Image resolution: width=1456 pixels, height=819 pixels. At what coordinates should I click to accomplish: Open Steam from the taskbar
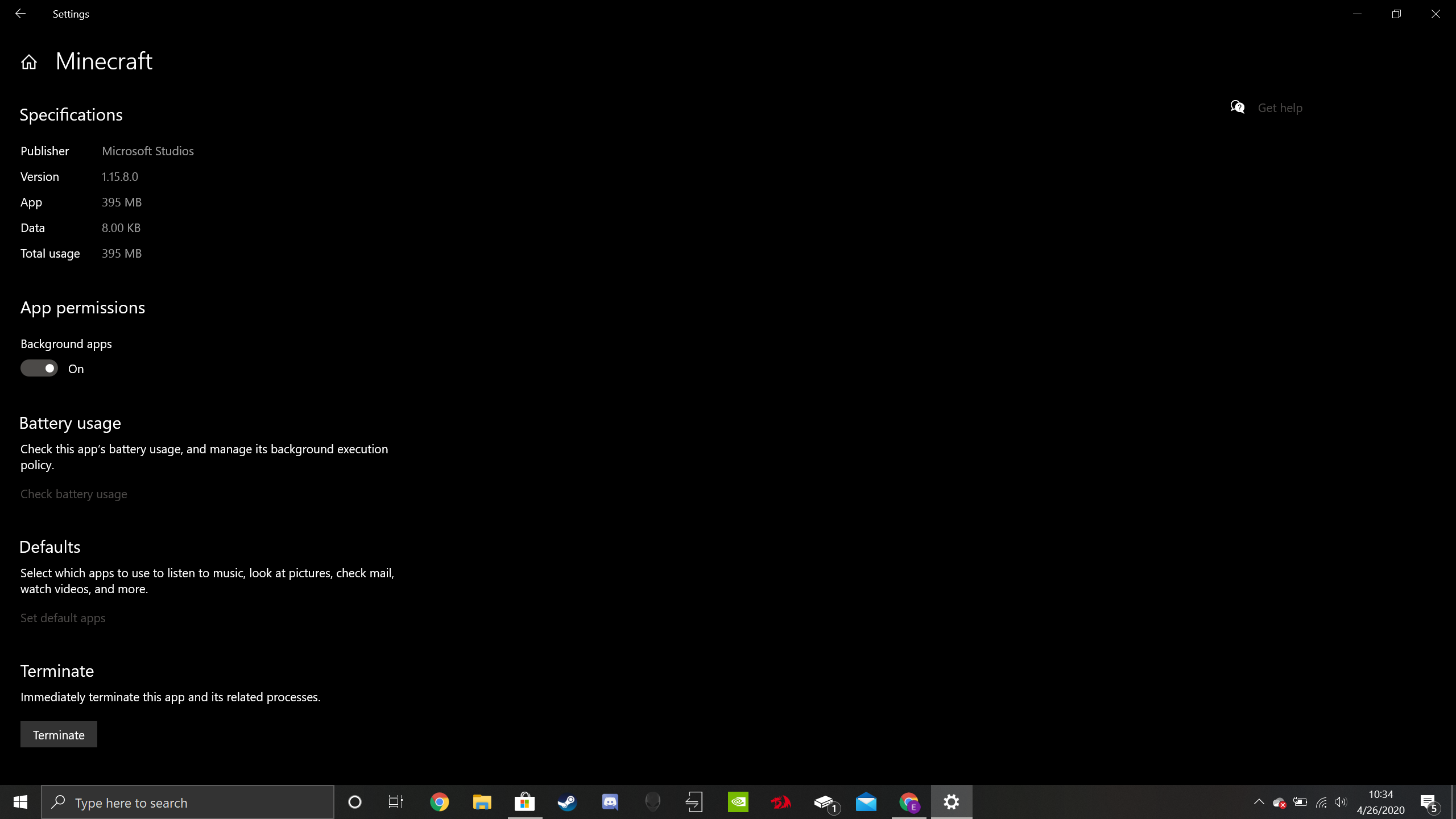tap(567, 803)
